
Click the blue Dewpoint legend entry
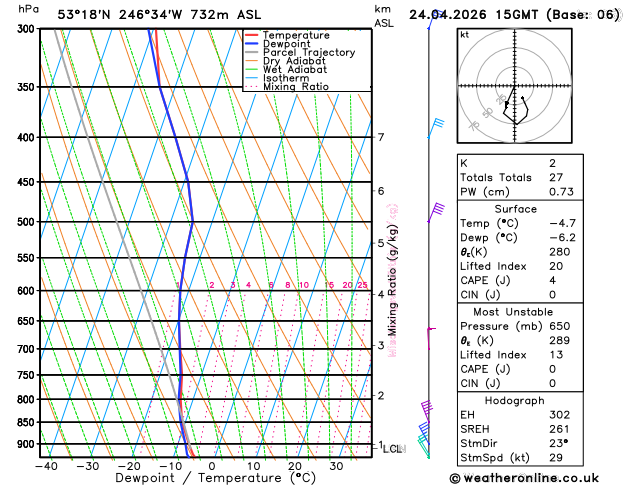[278, 44]
